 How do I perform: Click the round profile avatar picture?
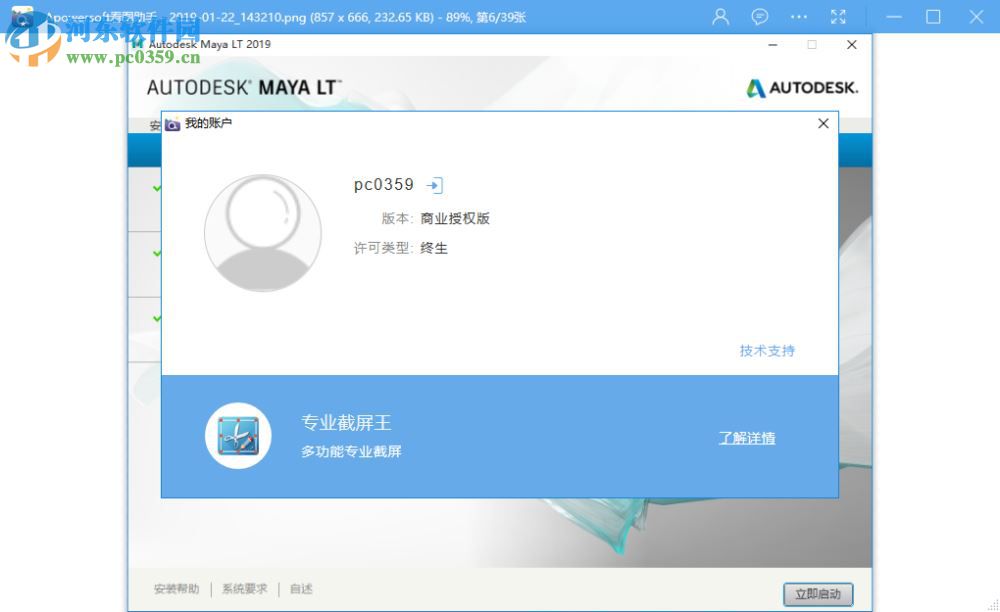(263, 233)
